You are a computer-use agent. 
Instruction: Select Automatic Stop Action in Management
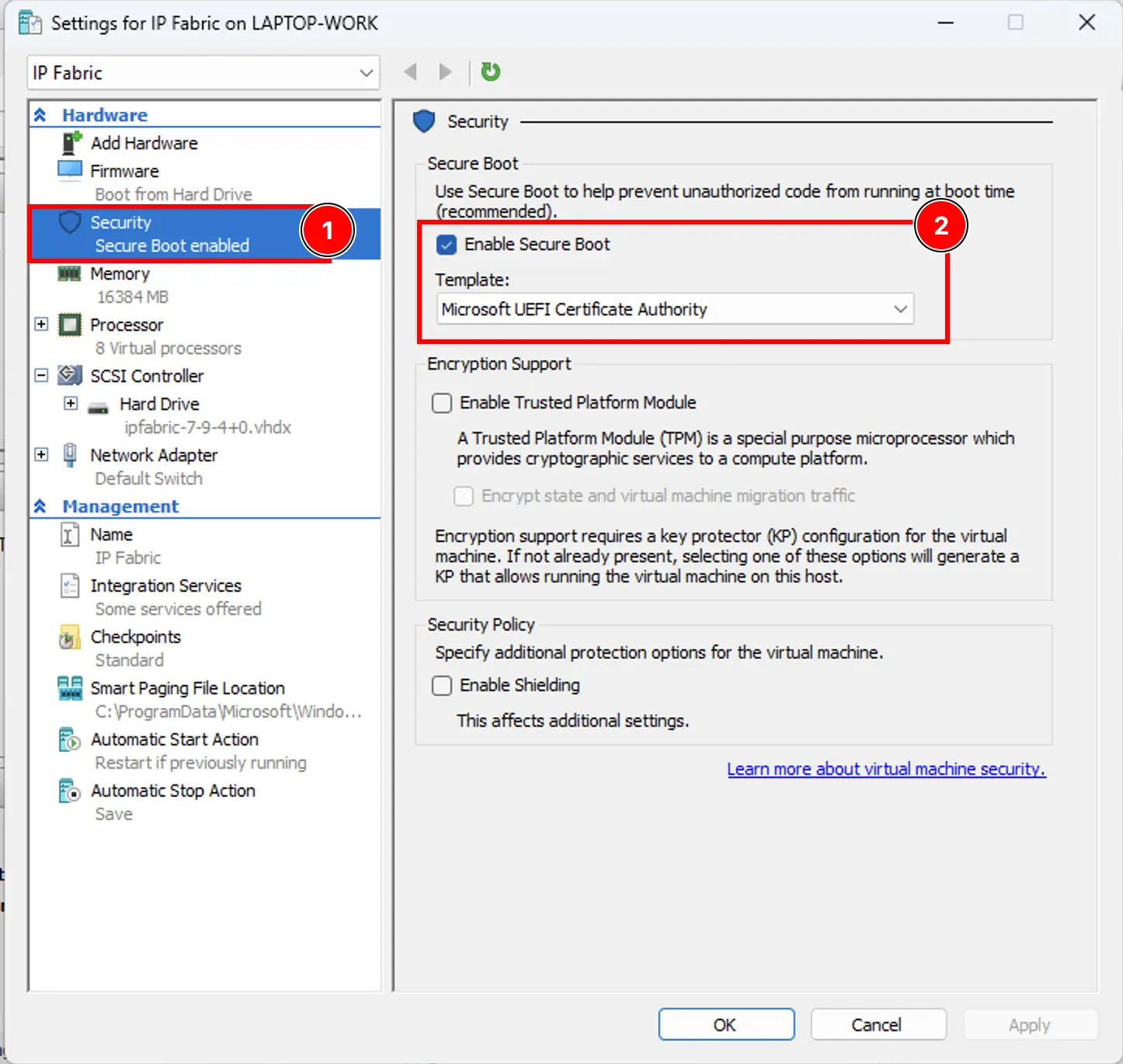point(172,791)
